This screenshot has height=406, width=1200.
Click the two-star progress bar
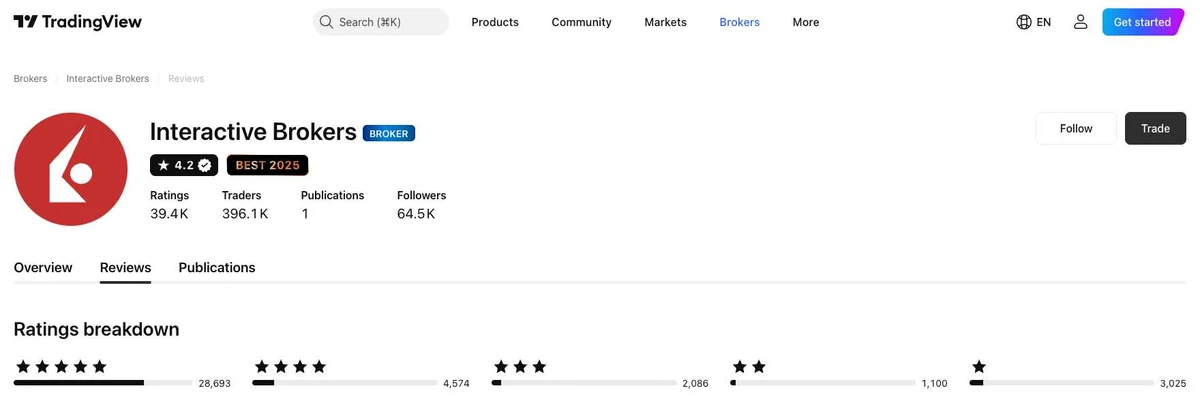pyautogui.click(x=823, y=383)
